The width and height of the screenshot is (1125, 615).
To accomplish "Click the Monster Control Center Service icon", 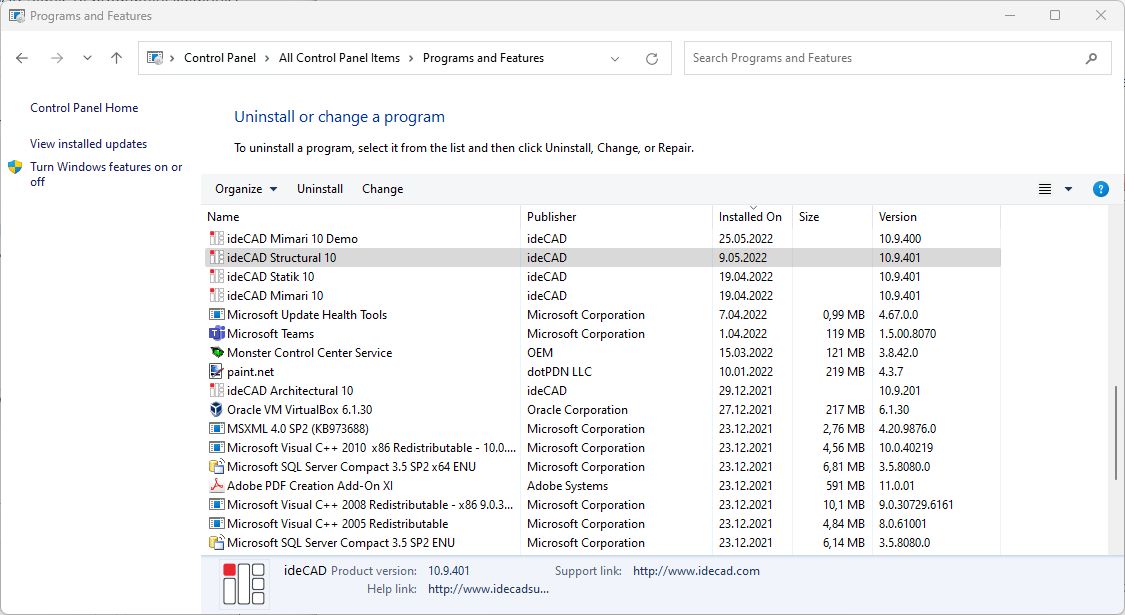I will click(x=217, y=353).
